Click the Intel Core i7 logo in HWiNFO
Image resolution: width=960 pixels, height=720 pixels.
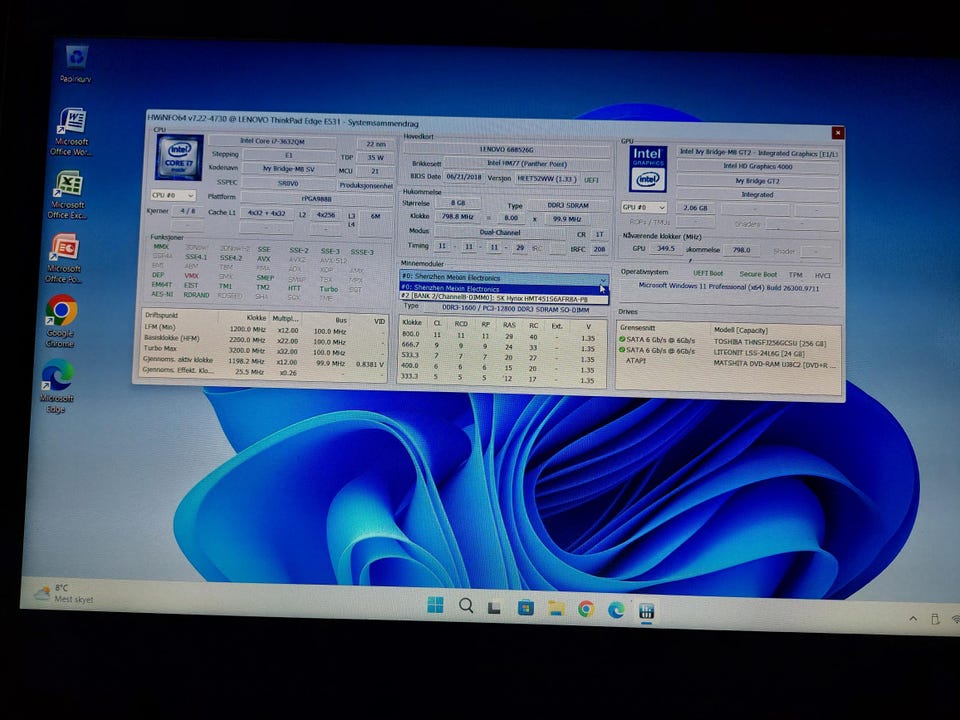[x=179, y=157]
